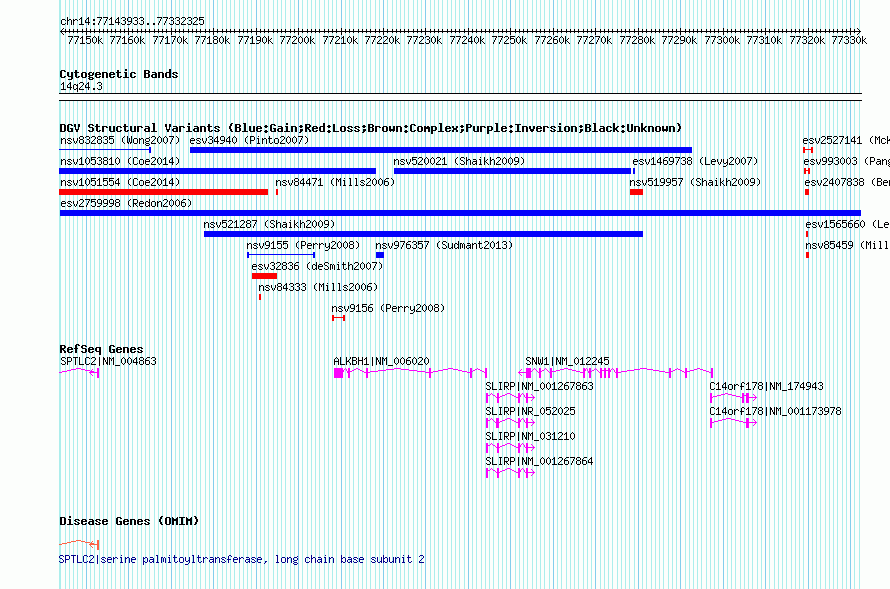Select the ALKBH1 gene model glyph
The image size is (890, 589).
pos(410,372)
